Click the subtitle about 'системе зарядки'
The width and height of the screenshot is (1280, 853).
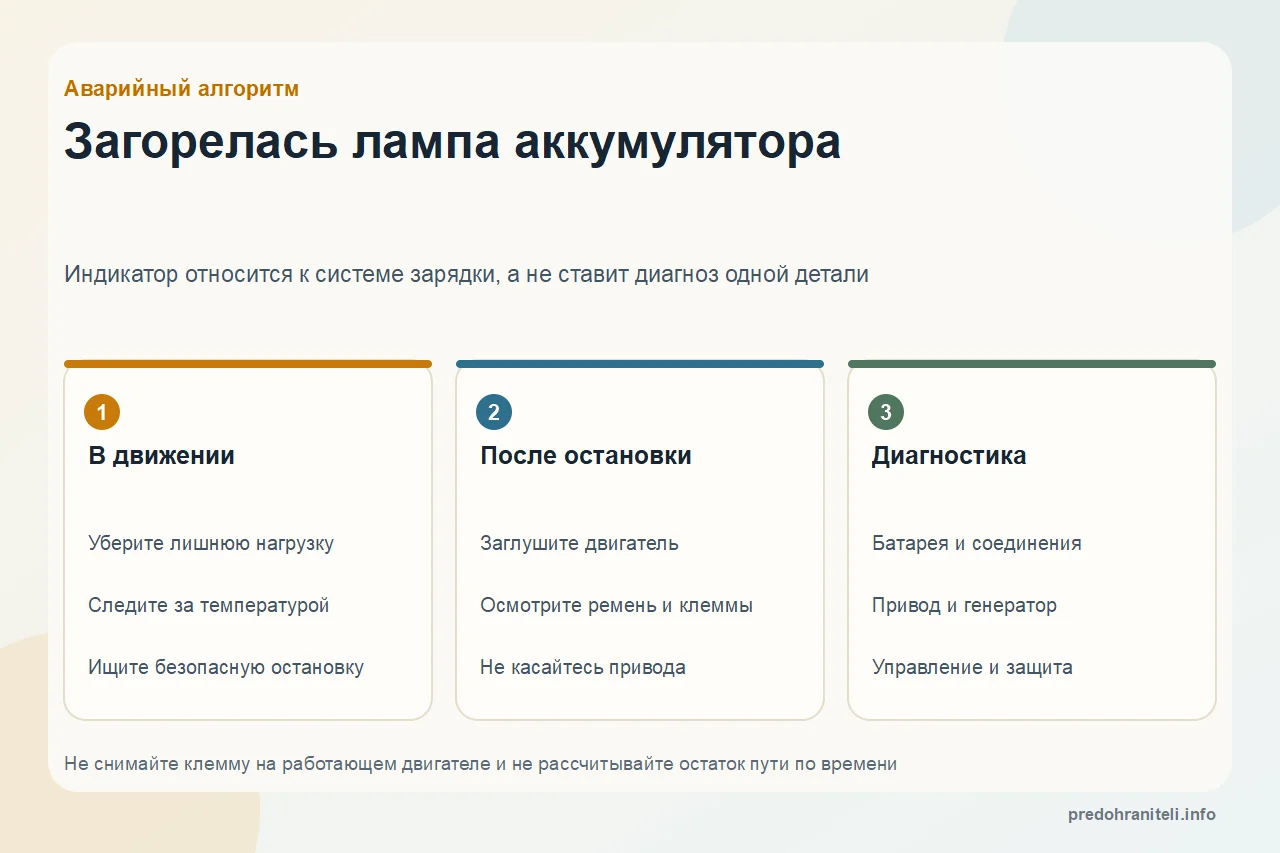(466, 274)
